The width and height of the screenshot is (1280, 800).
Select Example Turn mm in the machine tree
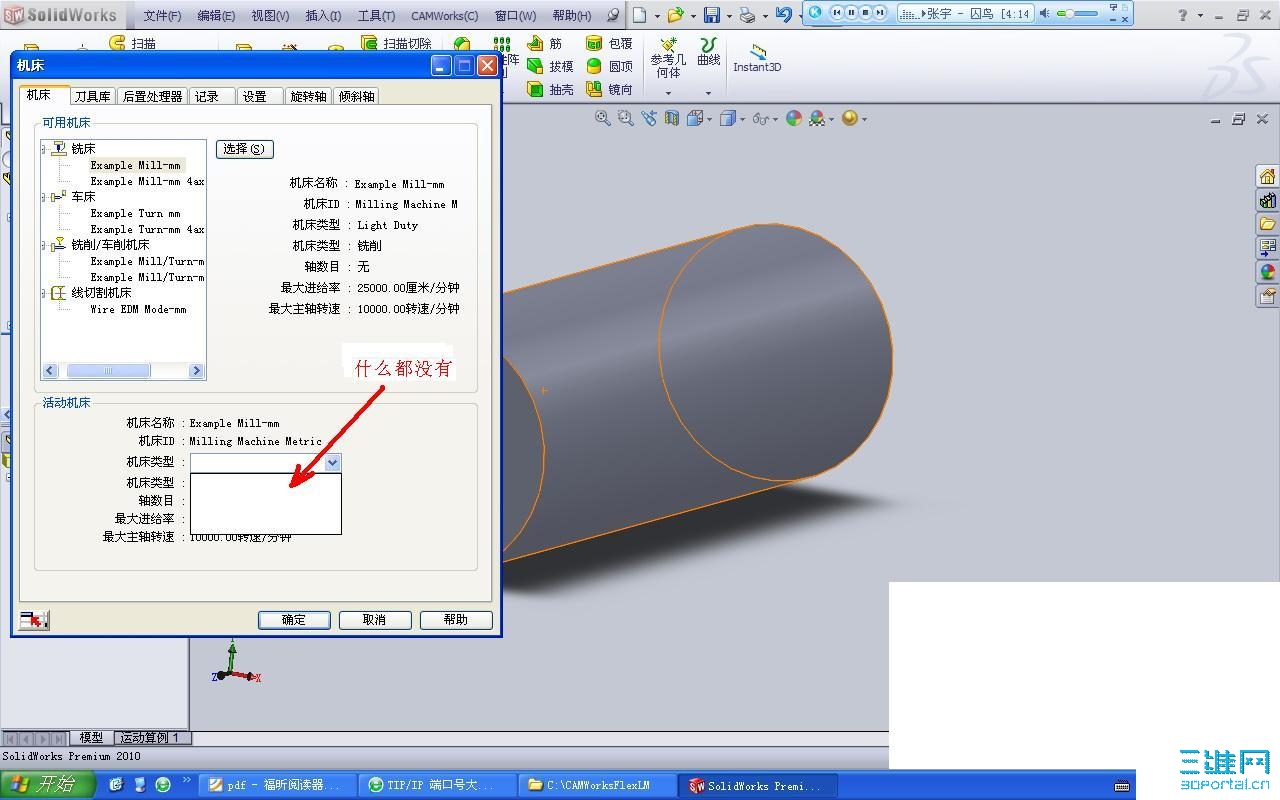(x=135, y=213)
